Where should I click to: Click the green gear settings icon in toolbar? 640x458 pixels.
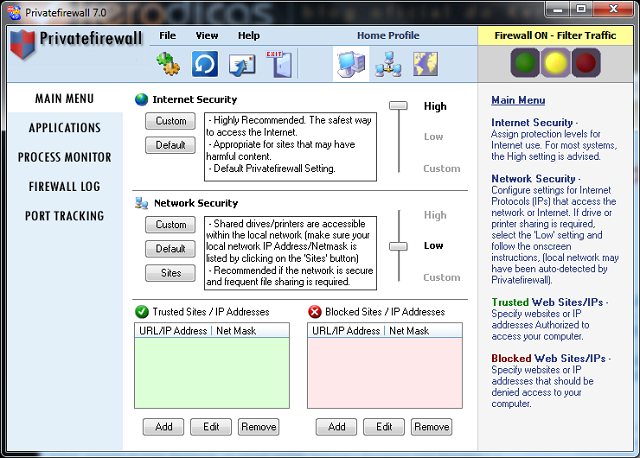[168, 64]
